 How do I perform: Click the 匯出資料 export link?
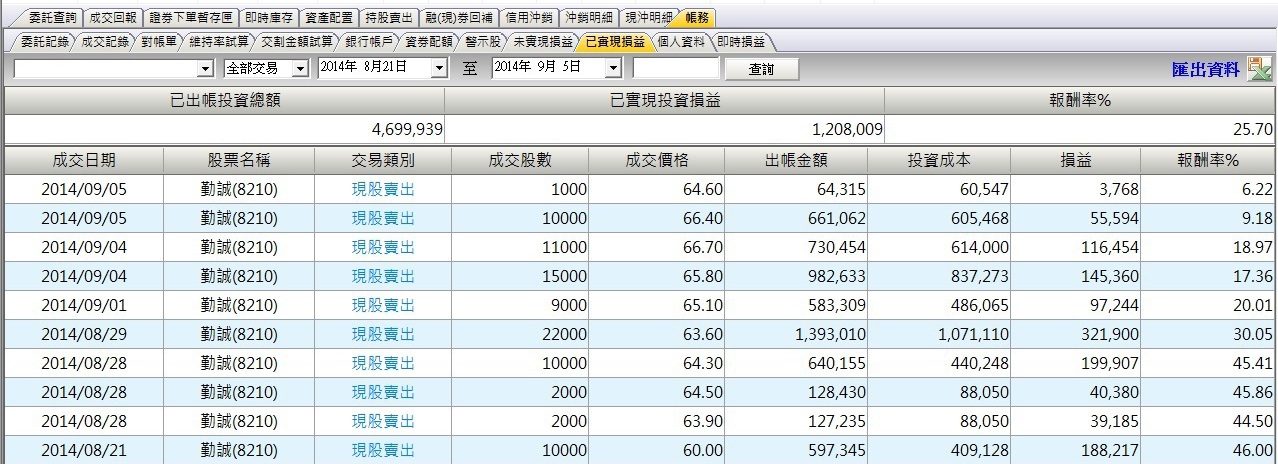[x=1205, y=69]
